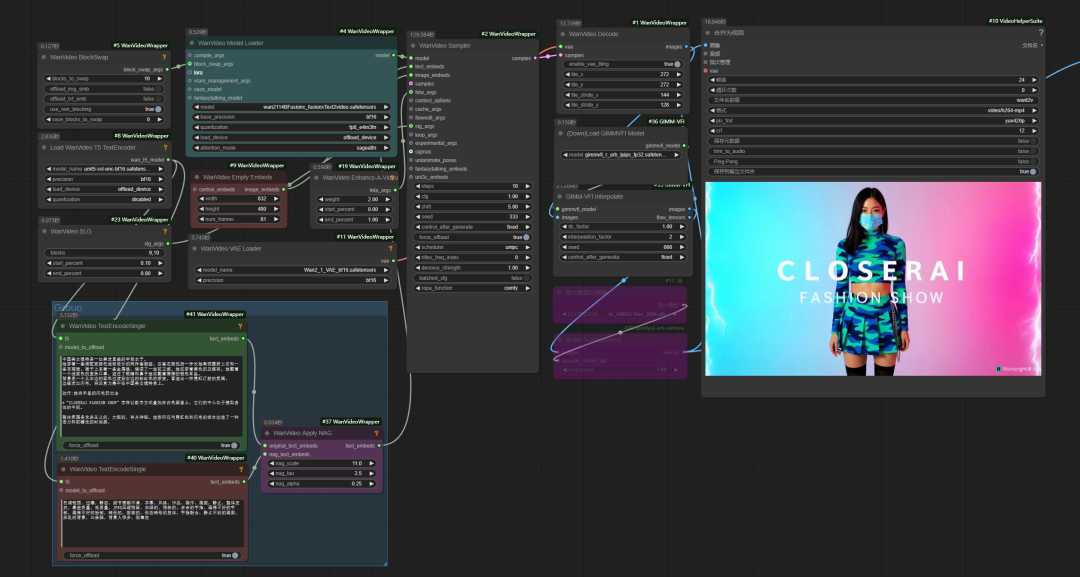Image resolution: width=1080 pixels, height=577 pixels.
Task: Open help icon on WanVideo SLG node
Action: tap(165, 231)
